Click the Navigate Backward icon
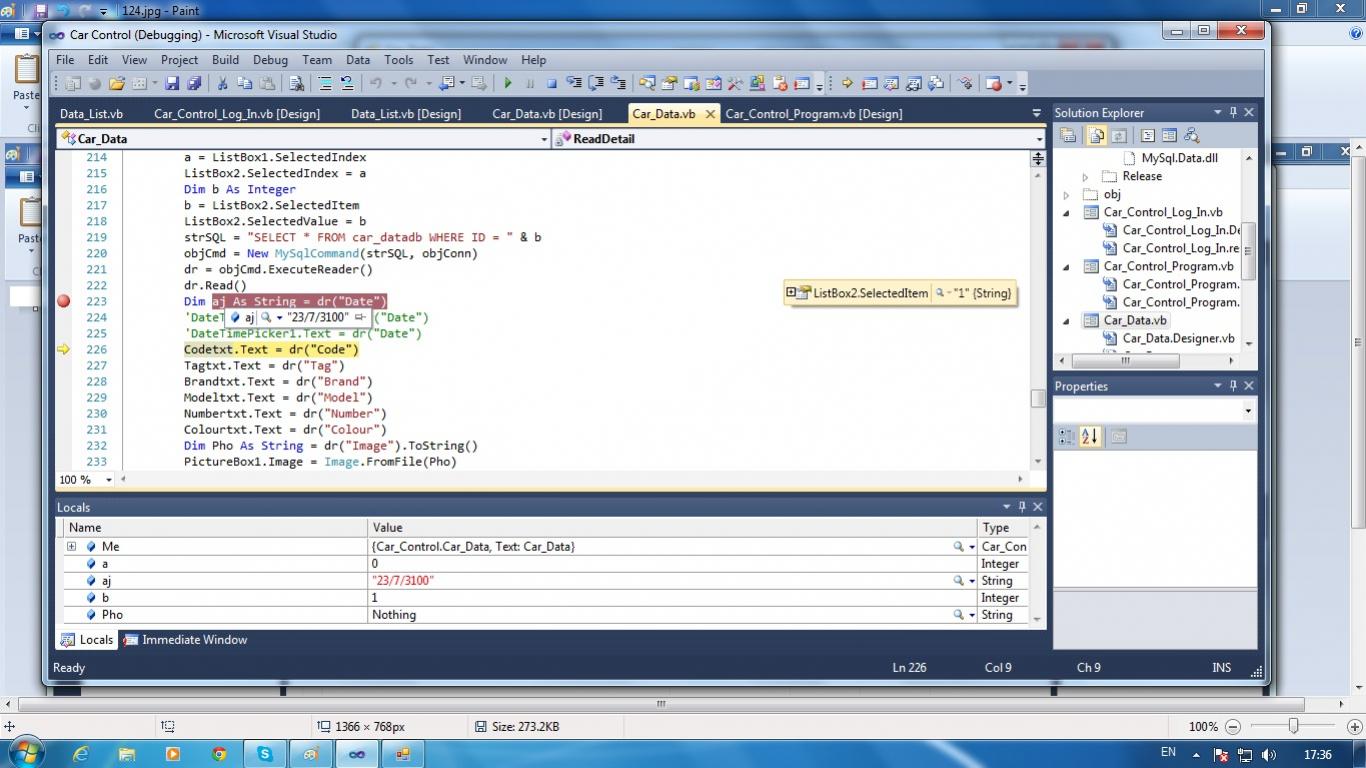The height and width of the screenshot is (768, 1366). click(446, 84)
